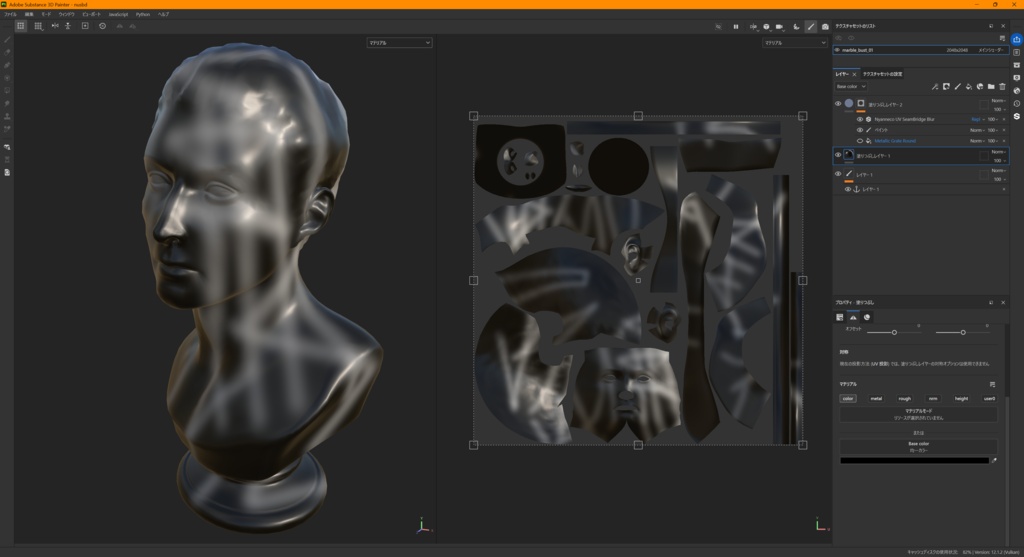Add a mask with the mask icon
This screenshot has height=557, width=1024.
(946, 86)
